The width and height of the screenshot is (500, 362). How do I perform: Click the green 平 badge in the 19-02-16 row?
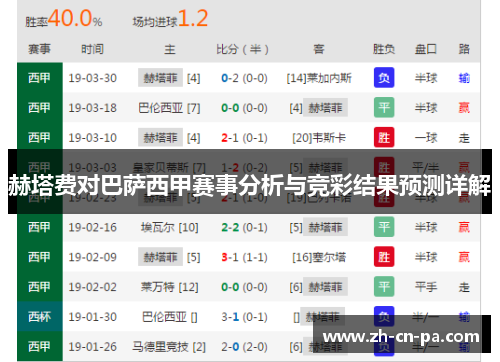(x=384, y=227)
